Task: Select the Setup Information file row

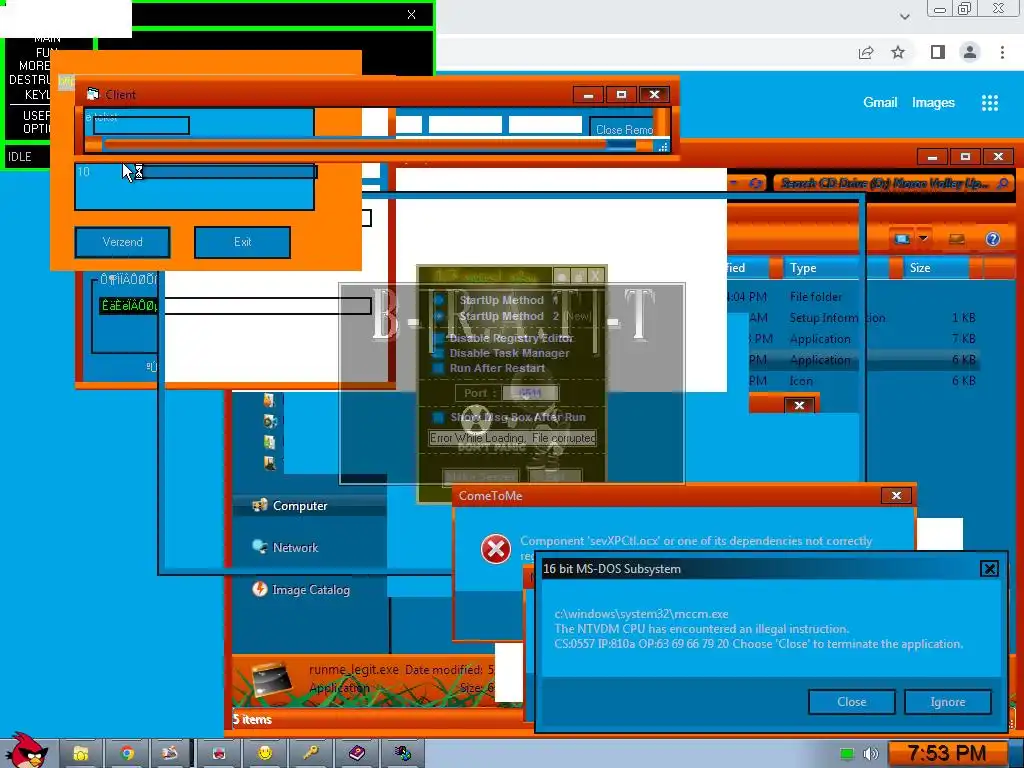Action: pos(863,318)
